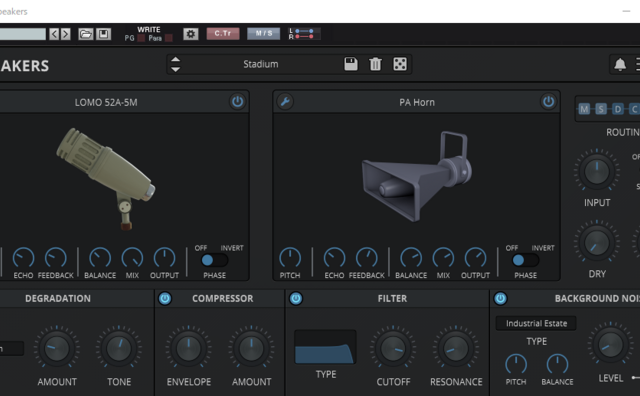The image size is (640, 396).
Task: Save the current Stadium preset
Action: point(351,64)
